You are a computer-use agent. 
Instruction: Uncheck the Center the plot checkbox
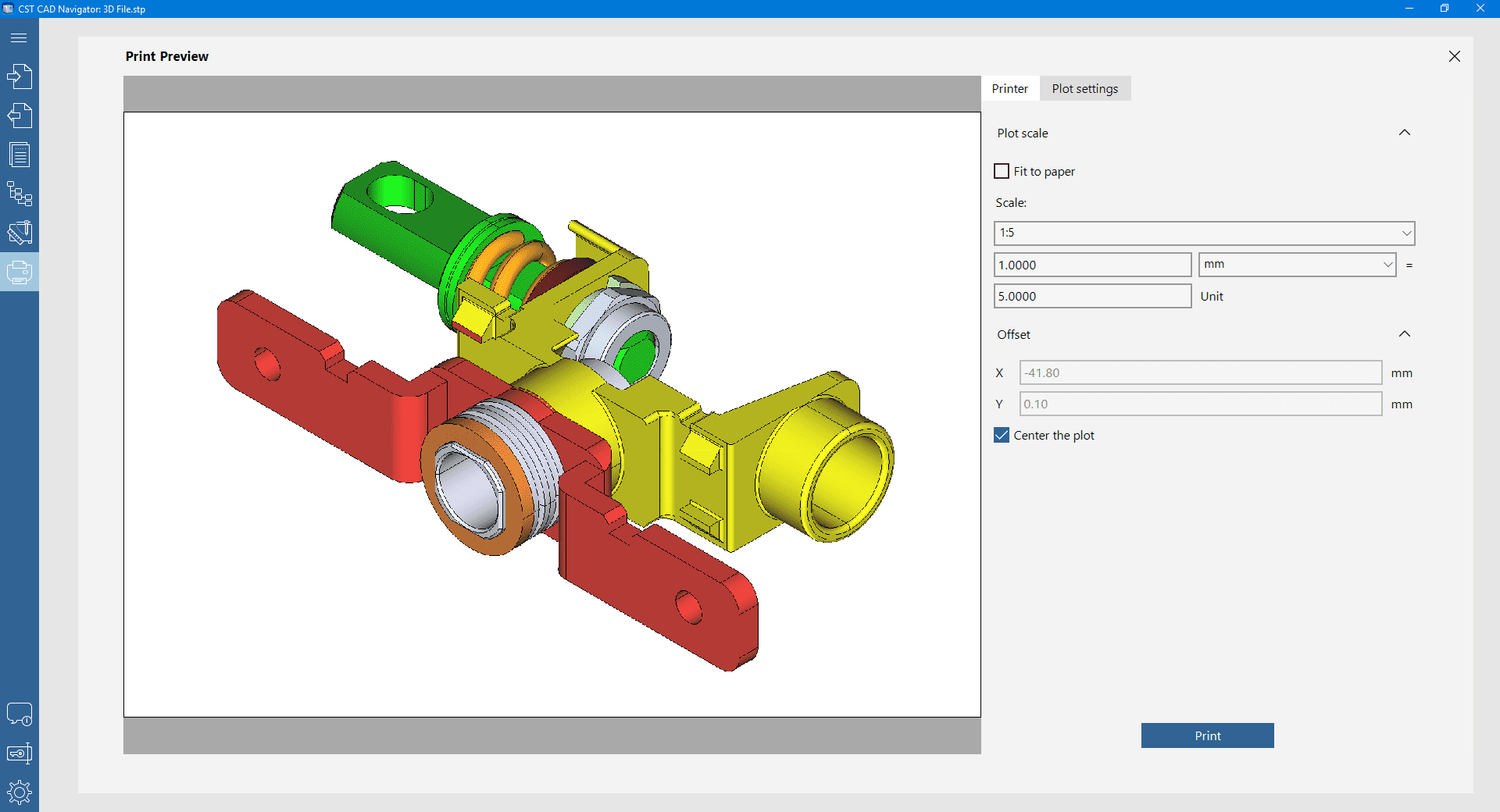pyautogui.click(x=1002, y=435)
